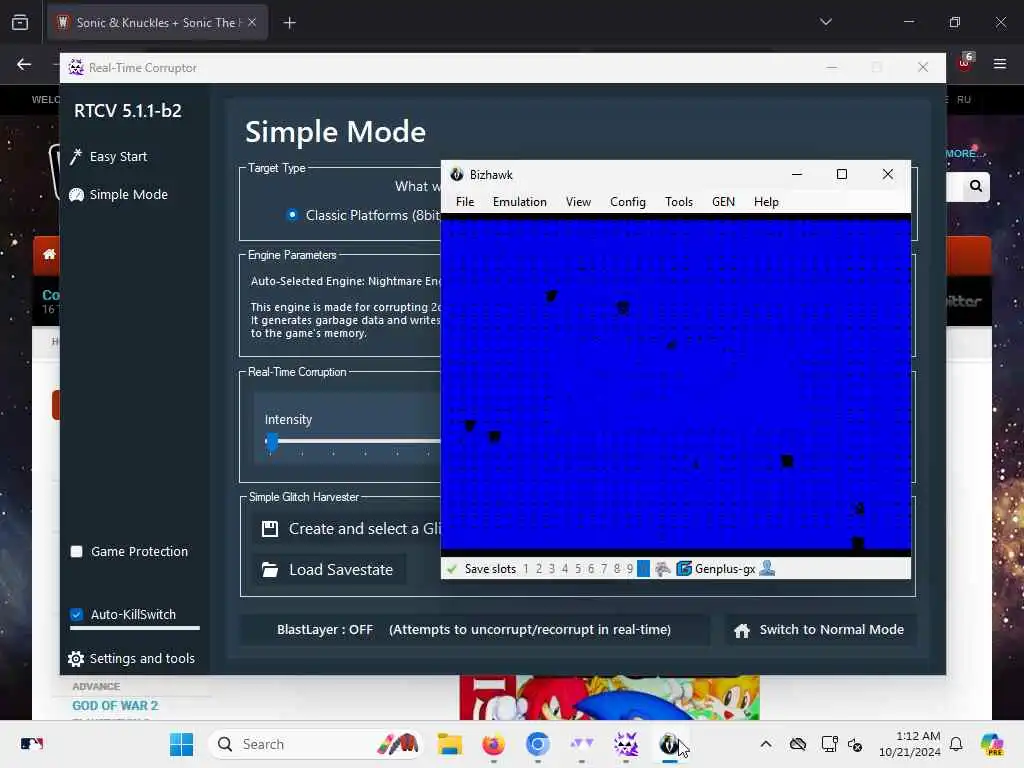1024x768 pixels.
Task: Open the View menu in Bizhawk
Action: click(578, 202)
